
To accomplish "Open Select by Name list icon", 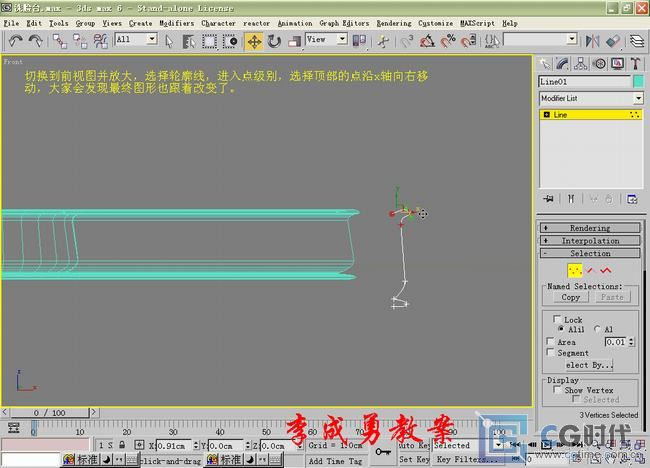I will click(189, 41).
